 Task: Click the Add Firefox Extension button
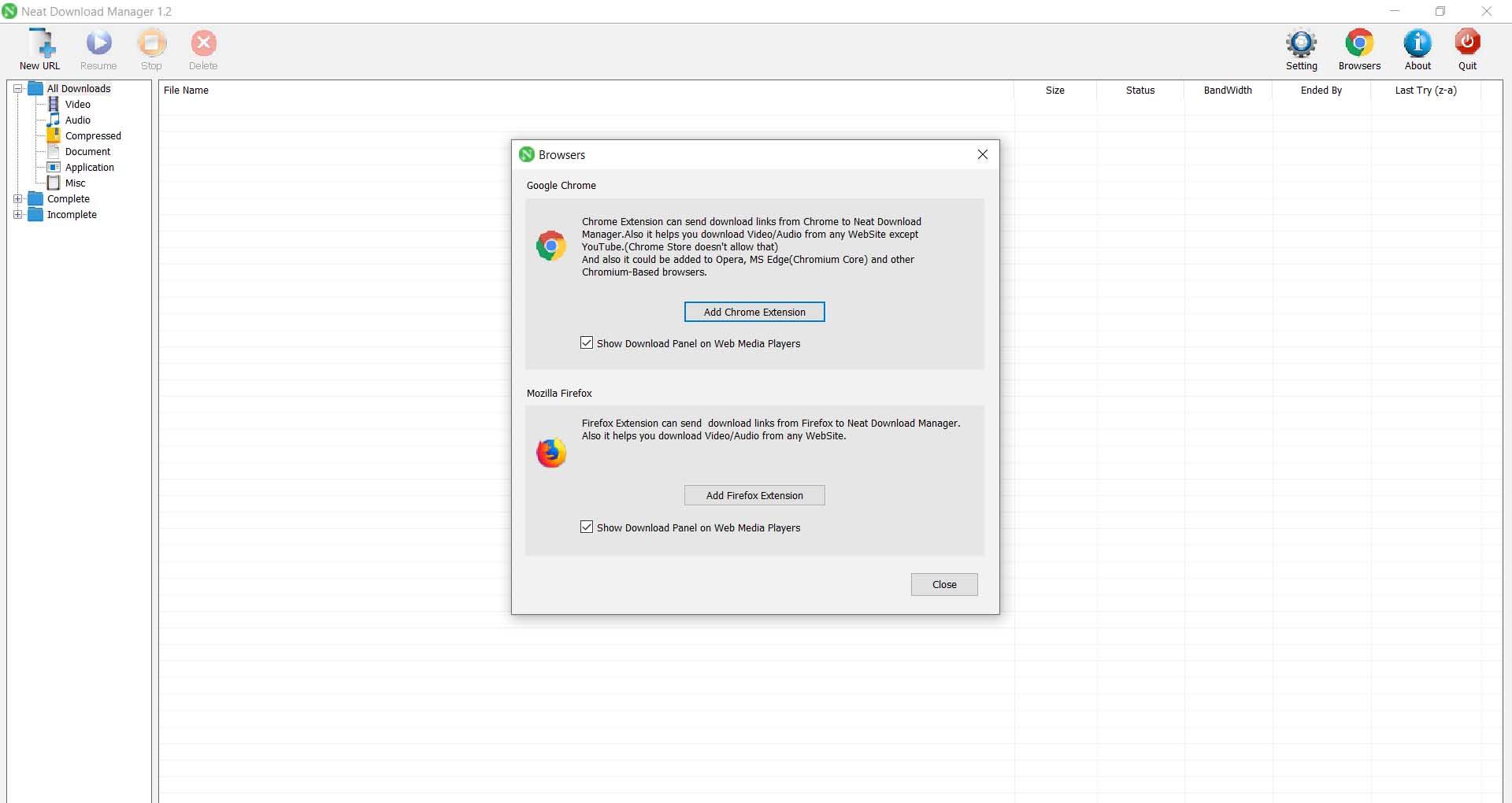[x=754, y=495]
